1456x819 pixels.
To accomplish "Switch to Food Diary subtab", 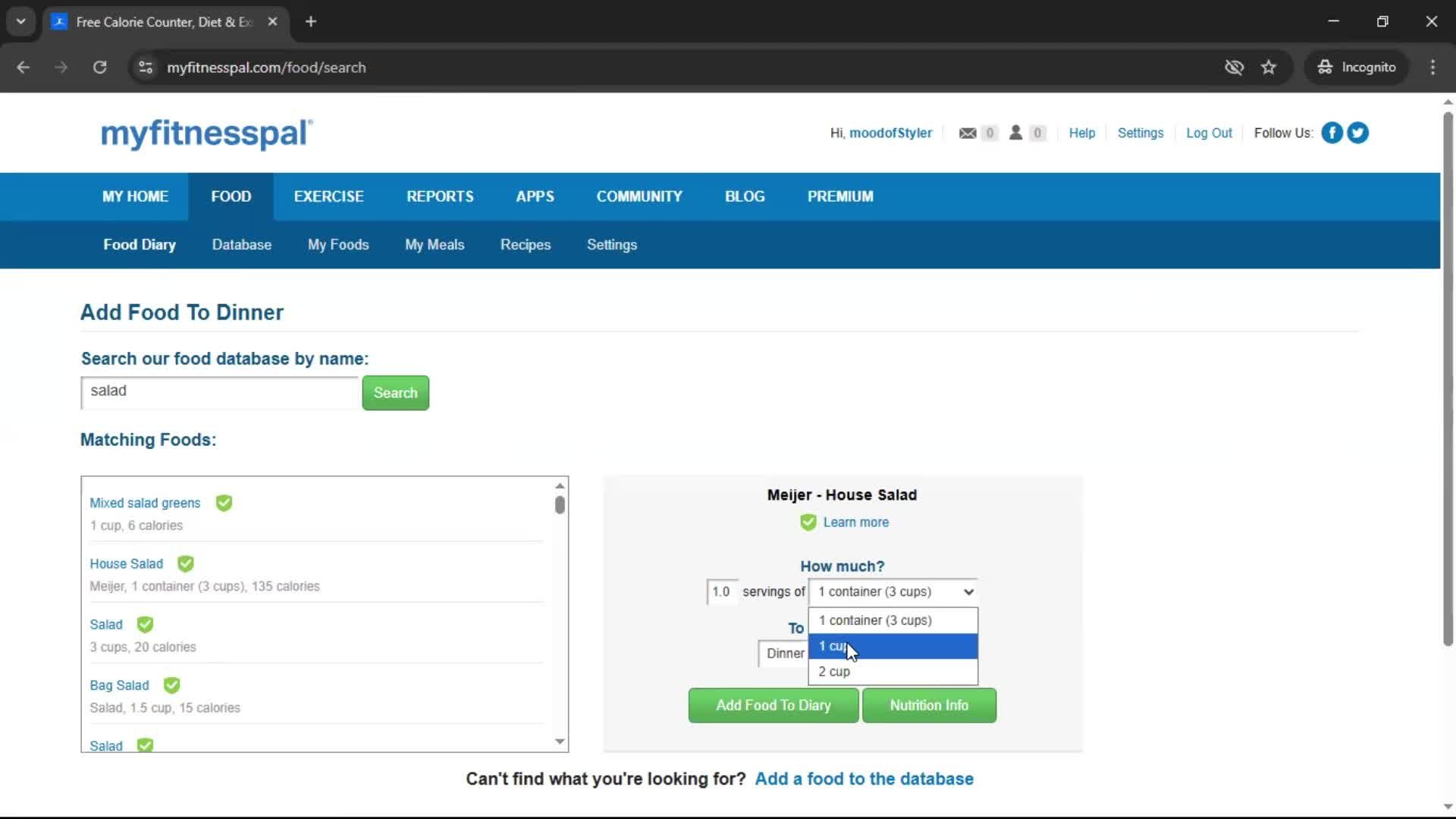I will click(x=140, y=245).
